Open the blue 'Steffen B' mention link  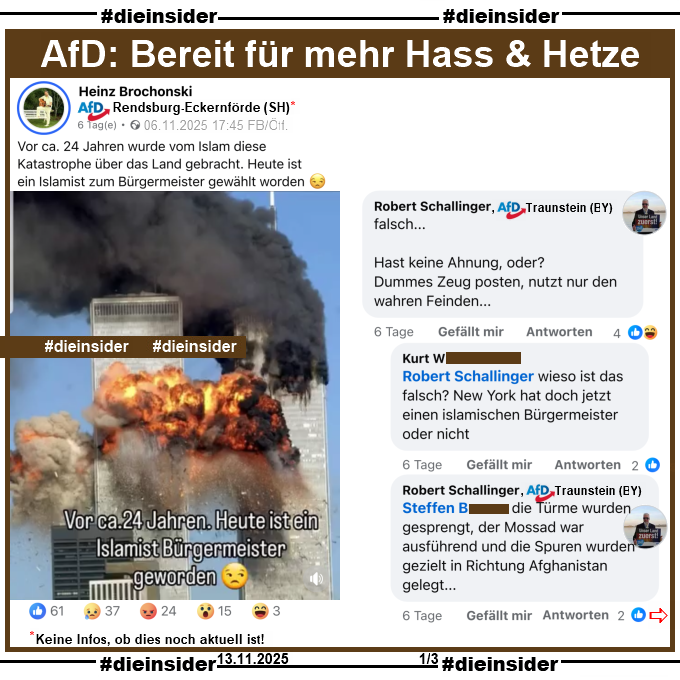point(435,508)
